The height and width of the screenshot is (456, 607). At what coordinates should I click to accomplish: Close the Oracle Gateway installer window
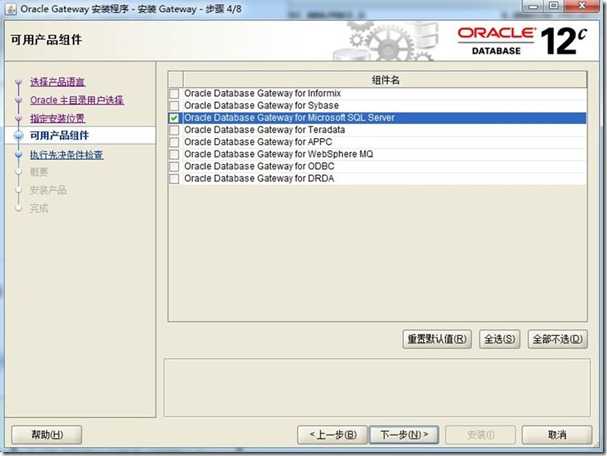581,7
